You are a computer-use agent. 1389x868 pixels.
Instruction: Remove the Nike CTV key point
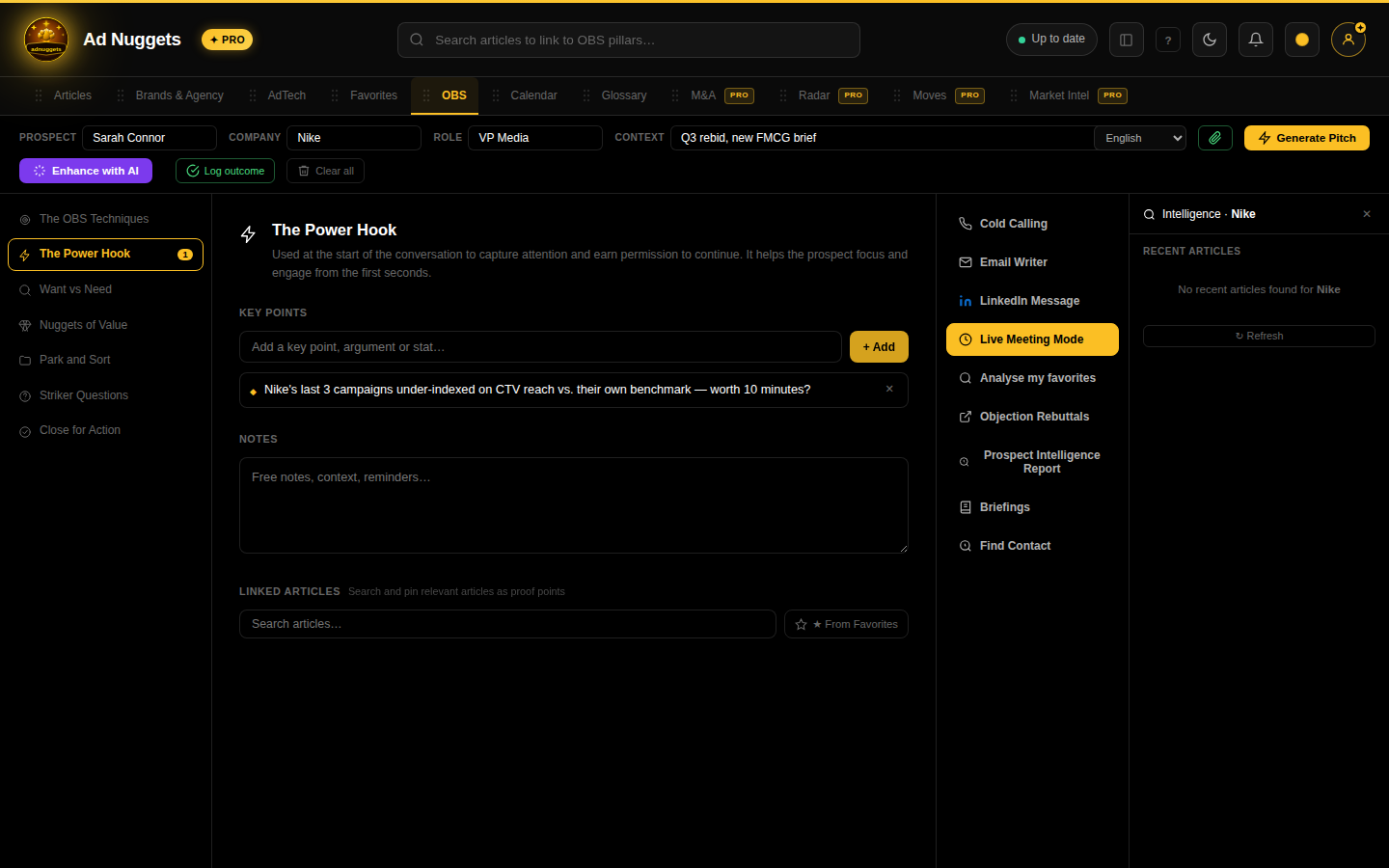889,389
